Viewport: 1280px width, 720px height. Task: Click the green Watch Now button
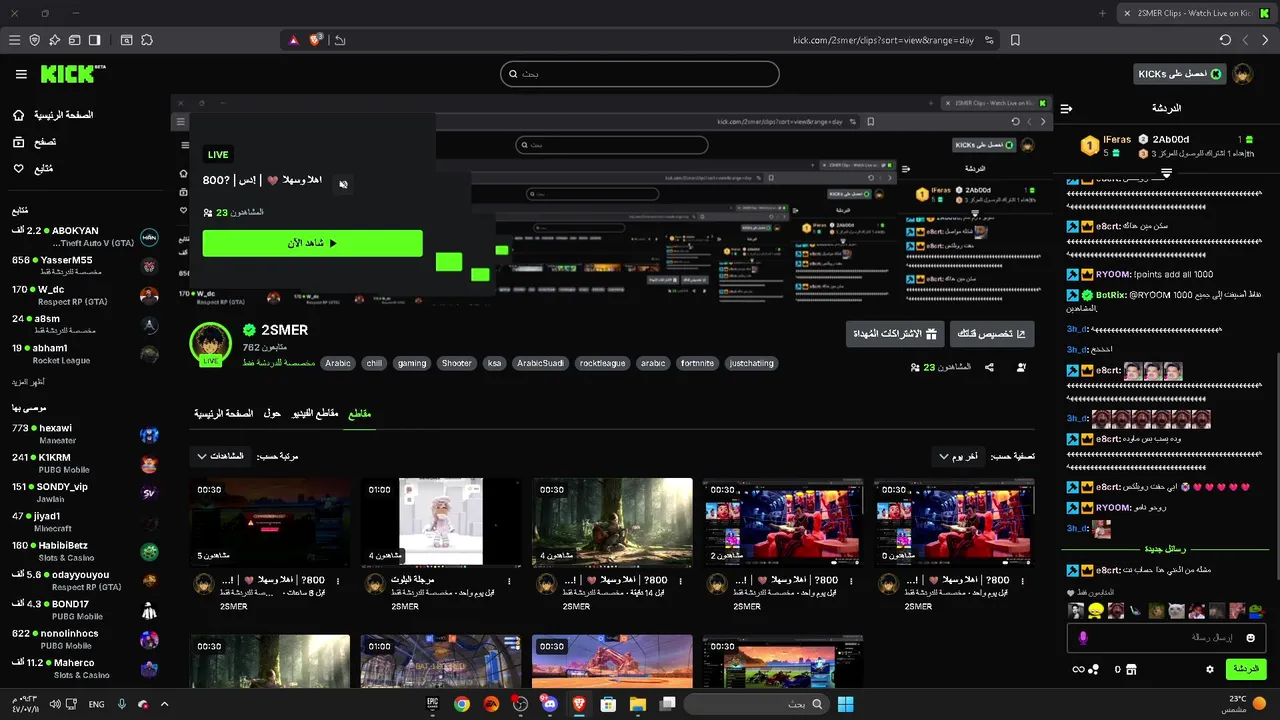(312, 243)
